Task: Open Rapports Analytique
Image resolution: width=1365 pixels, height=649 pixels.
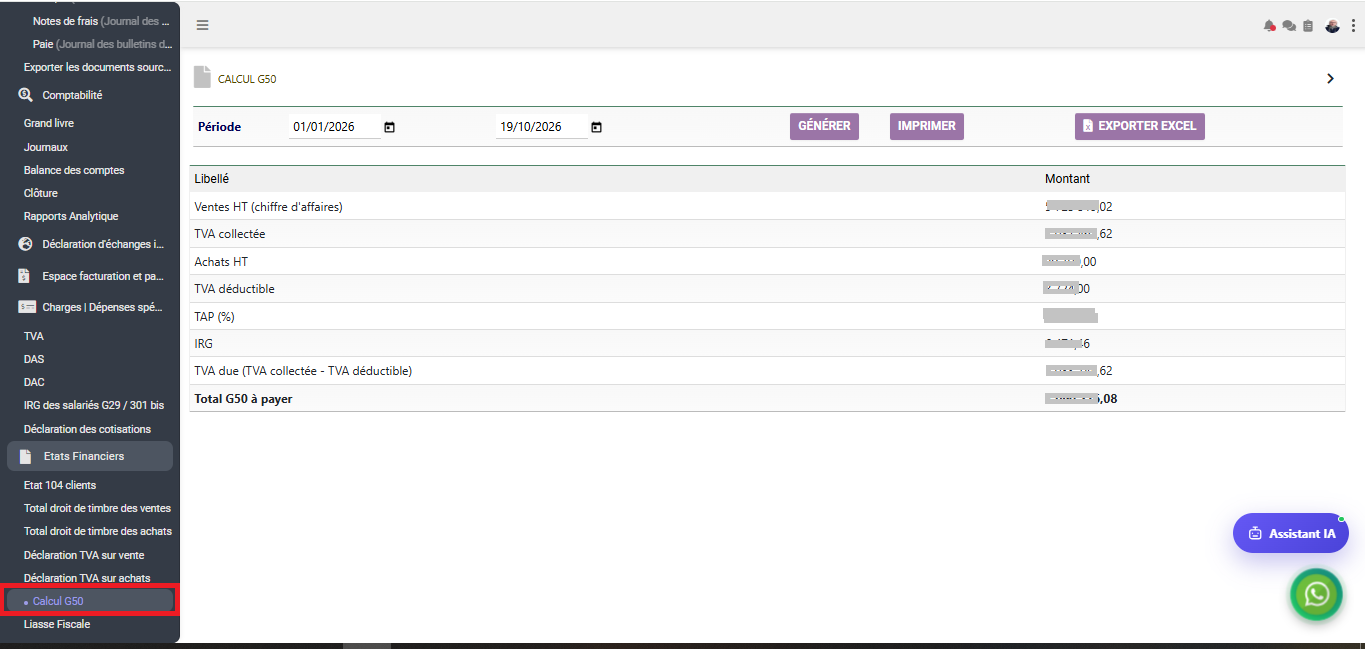Action: (x=71, y=216)
